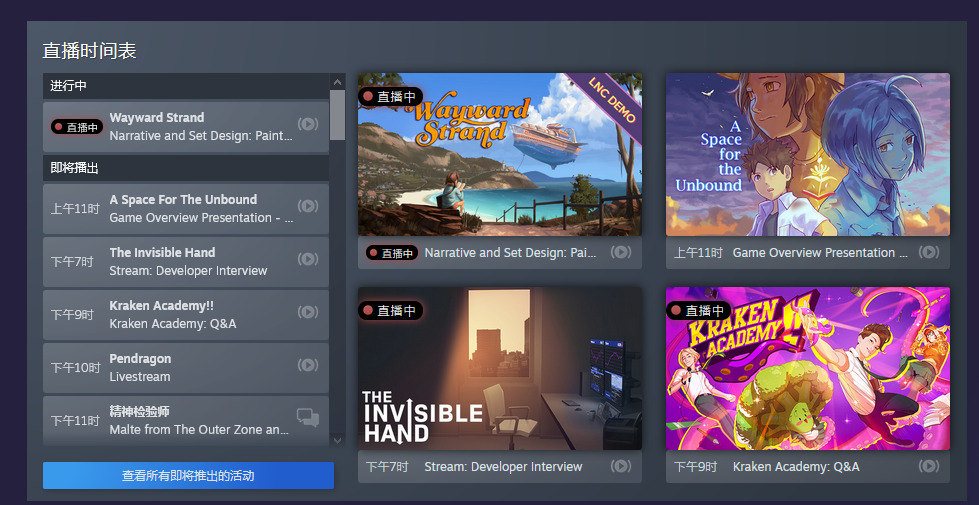Click Narrative and Set Design subtitle in list

click(x=201, y=135)
